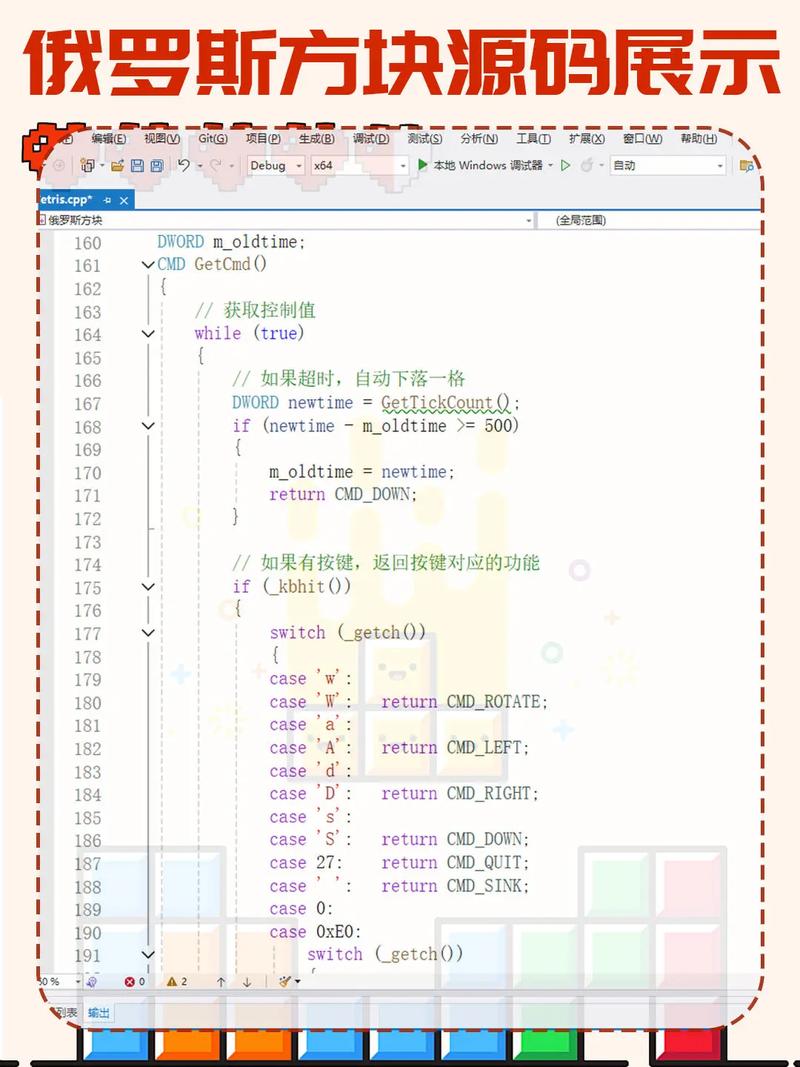800x1067 pixels.
Task: Collapse the while (true) loop
Action: (x=148, y=334)
